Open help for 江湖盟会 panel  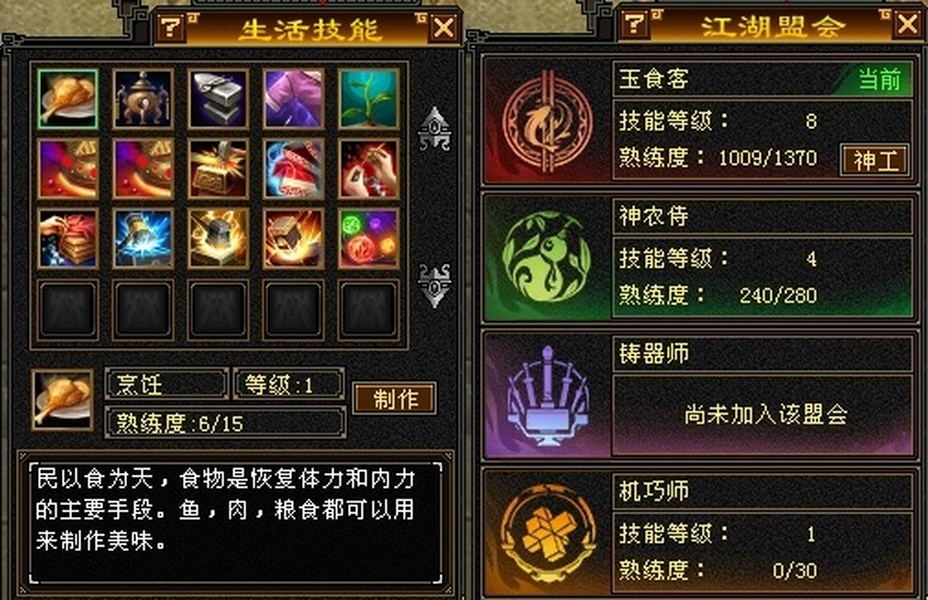pyautogui.click(x=634, y=25)
